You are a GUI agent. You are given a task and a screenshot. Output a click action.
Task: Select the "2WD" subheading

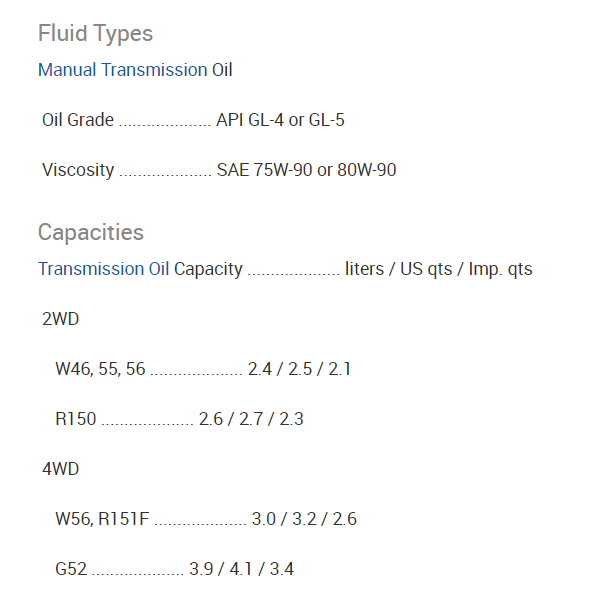point(60,319)
